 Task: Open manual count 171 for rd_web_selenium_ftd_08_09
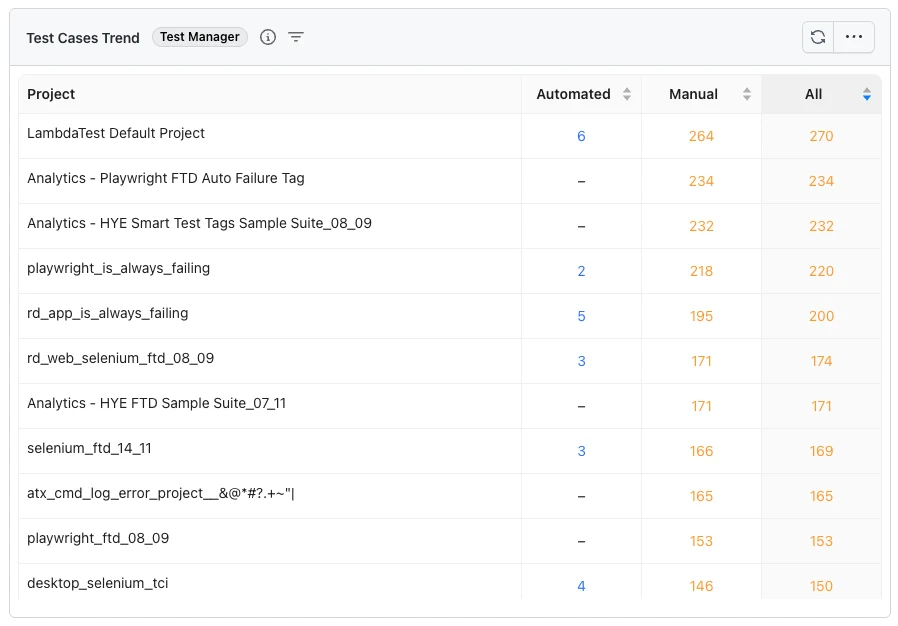pos(701,361)
